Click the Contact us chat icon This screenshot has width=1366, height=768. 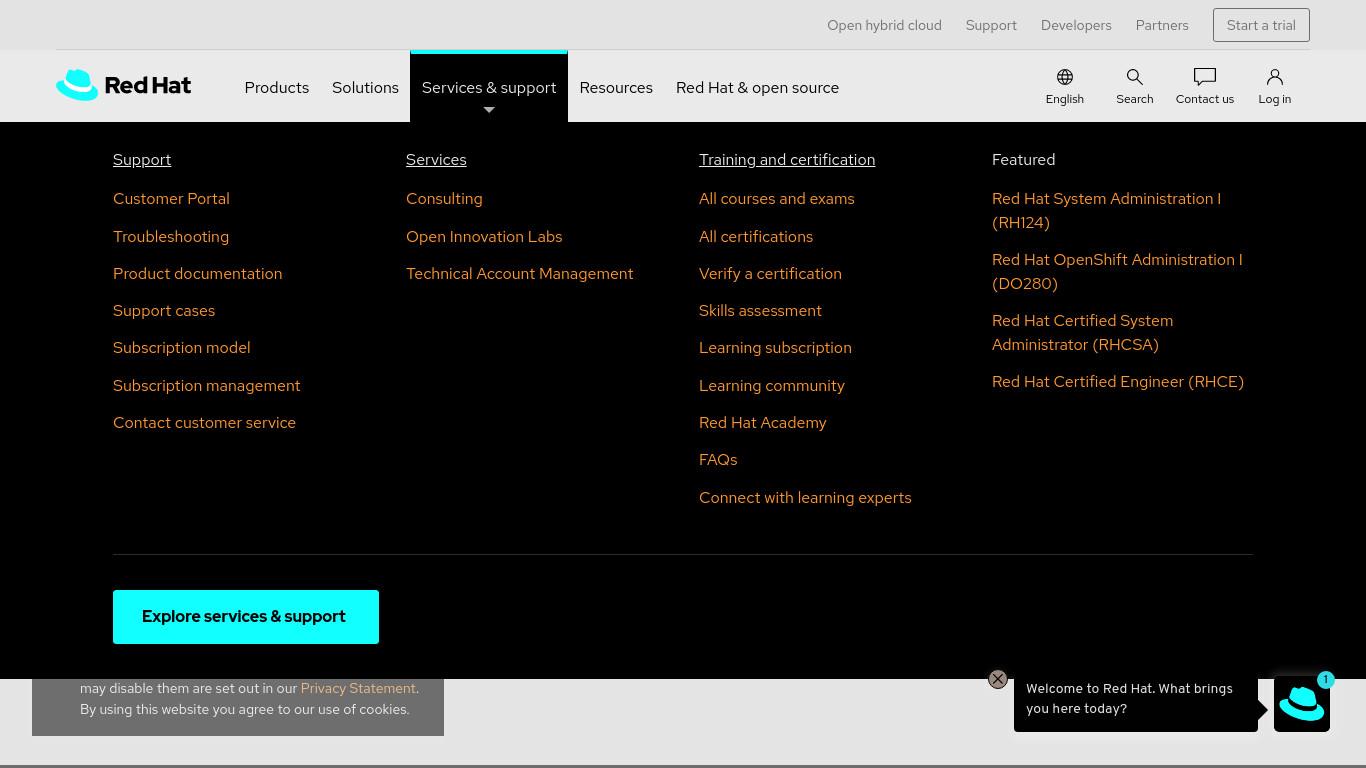1204,86
